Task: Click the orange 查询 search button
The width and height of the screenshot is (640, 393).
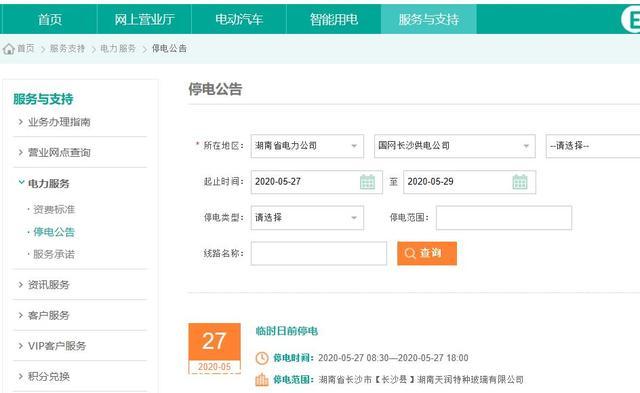Action: tap(427, 253)
